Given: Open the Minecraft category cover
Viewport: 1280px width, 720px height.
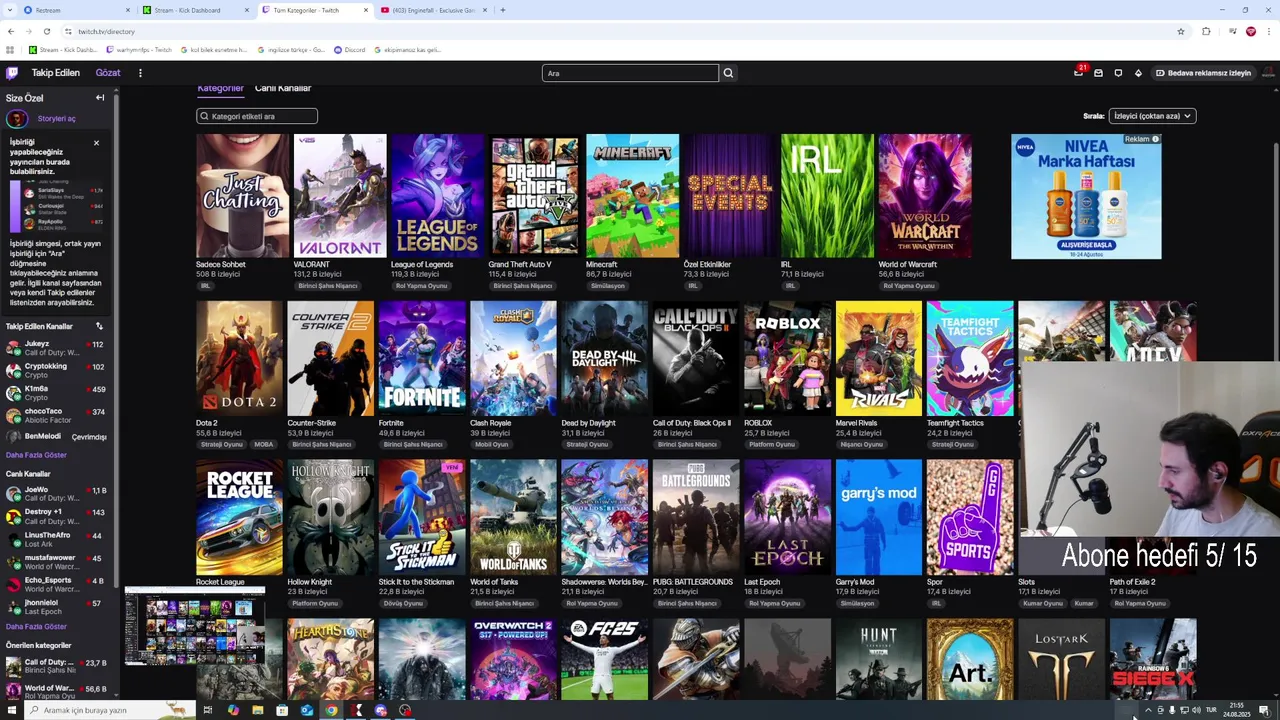Looking at the screenshot, I should pyautogui.click(x=632, y=196).
